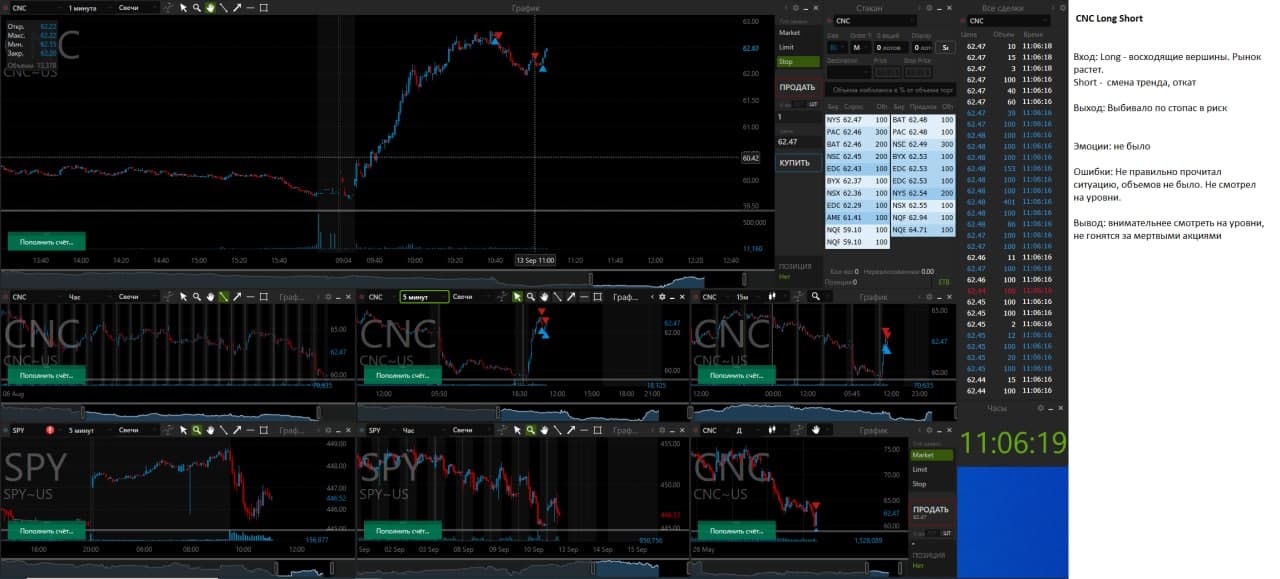Select Market order type in top order panel
This screenshot has height=579, width=1280.
coord(798,33)
